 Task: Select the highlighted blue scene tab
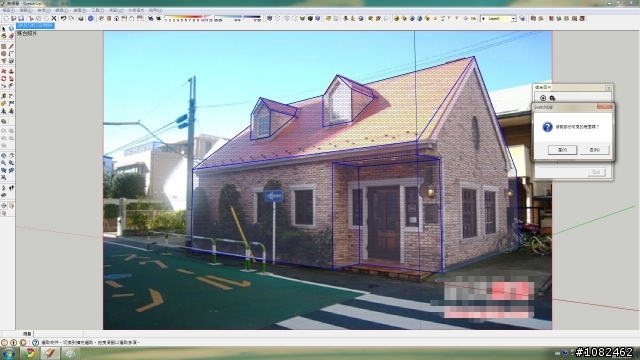pyautogui.click(x=35, y=25)
